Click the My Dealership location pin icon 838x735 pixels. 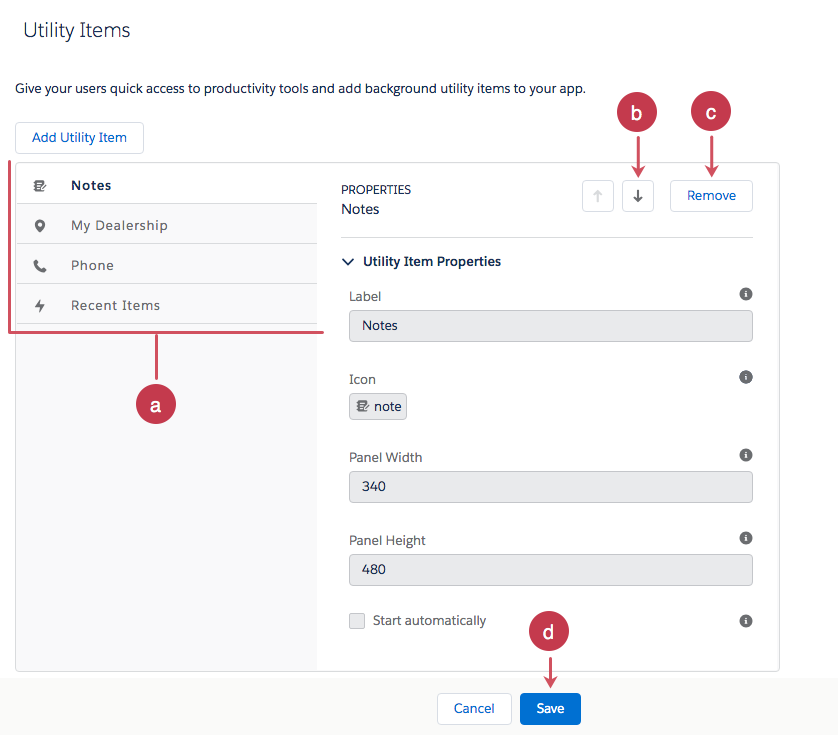point(40,226)
